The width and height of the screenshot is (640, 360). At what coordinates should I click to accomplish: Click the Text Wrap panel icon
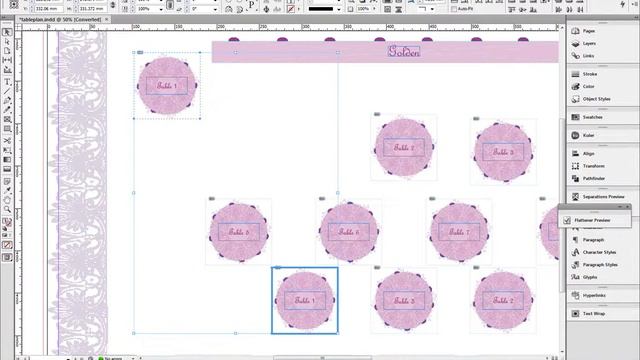click(x=575, y=313)
